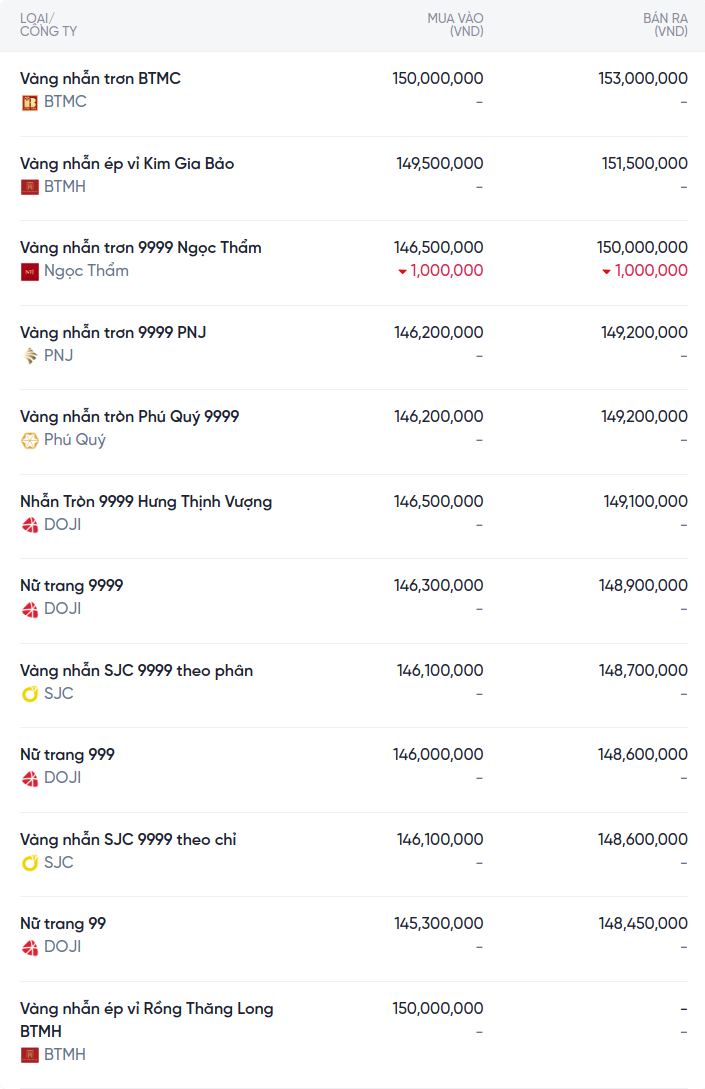Click the PNJ company logo icon
This screenshot has width=705, height=1089.
(30, 356)
